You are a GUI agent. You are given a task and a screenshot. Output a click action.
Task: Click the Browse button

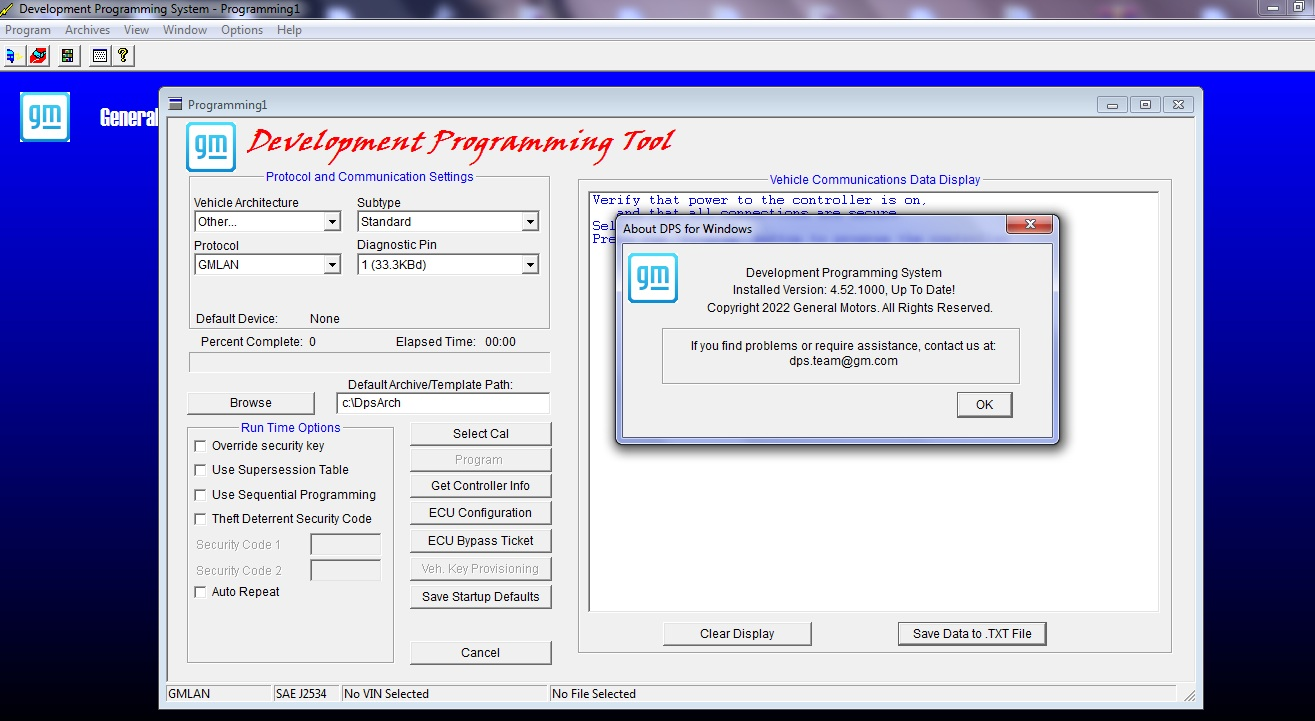click(x=251, y=403)
